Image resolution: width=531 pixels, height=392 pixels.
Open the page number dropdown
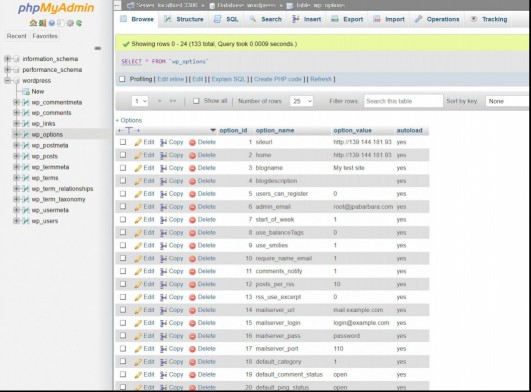click(x=140, y=101)
